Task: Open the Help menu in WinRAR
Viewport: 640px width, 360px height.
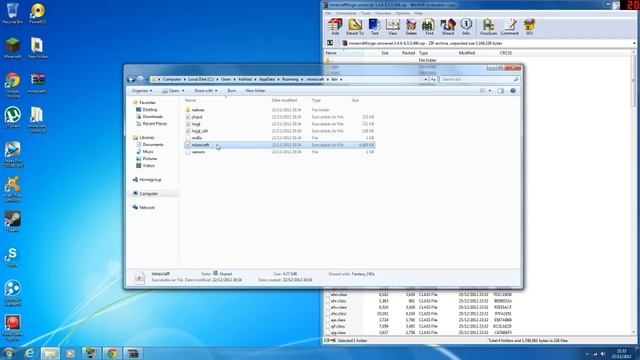Action: pyautogui.click(x=418, y=13)
